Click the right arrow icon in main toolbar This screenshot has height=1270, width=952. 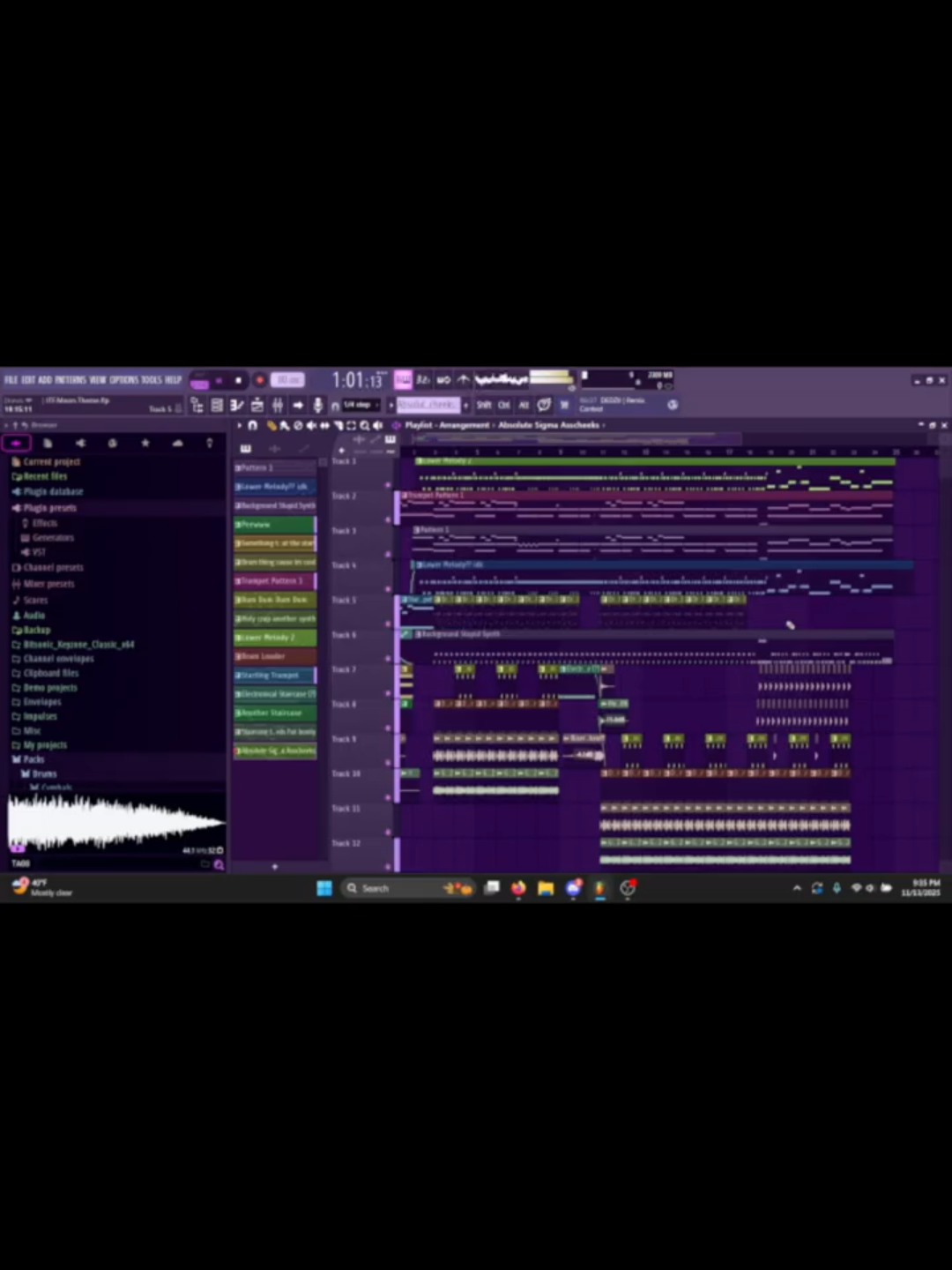point(298,405)
